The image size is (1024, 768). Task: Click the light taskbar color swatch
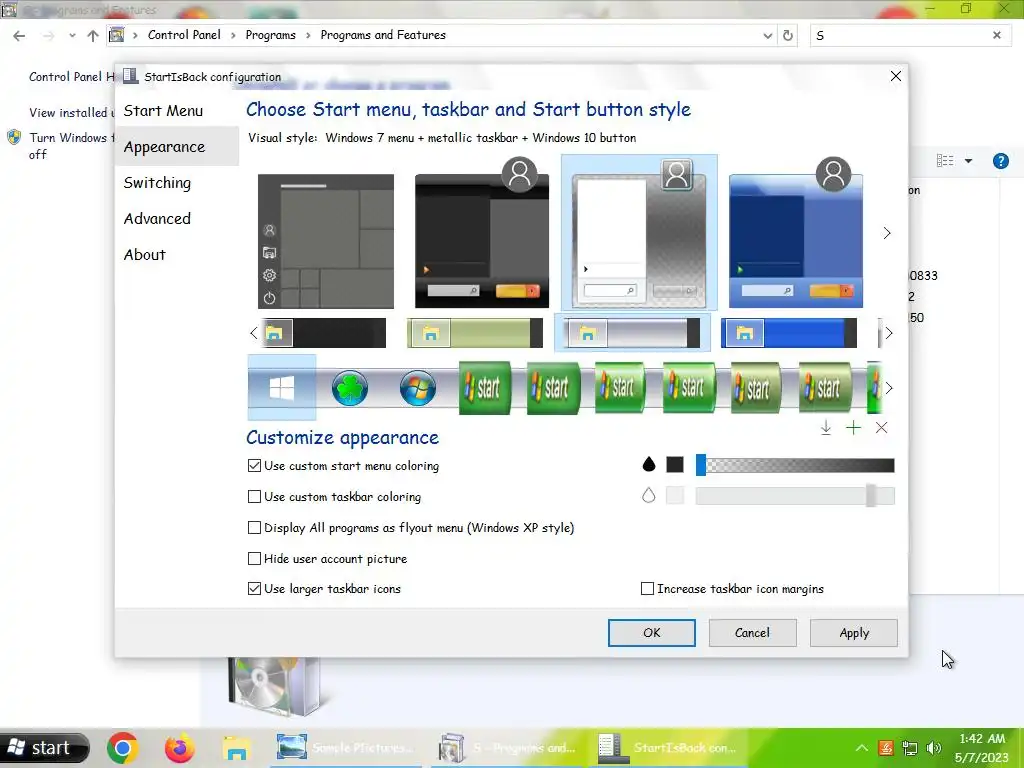pyautogui.click(x=675, y=496)
